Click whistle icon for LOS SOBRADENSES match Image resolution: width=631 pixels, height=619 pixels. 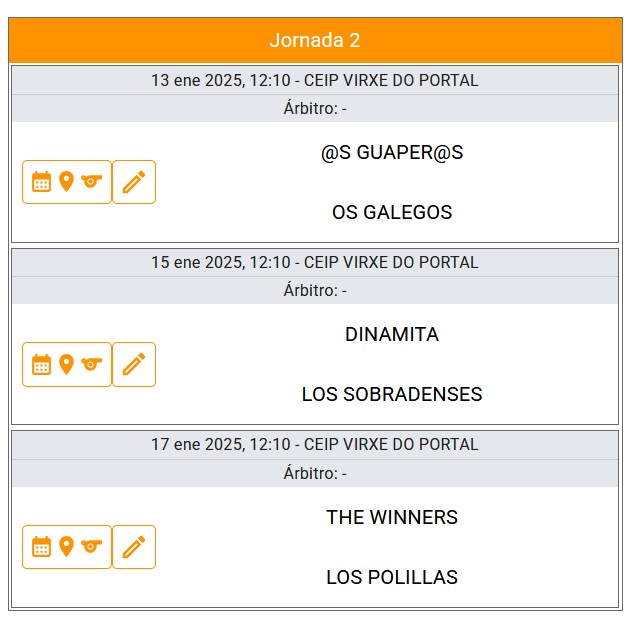point(92,364)
